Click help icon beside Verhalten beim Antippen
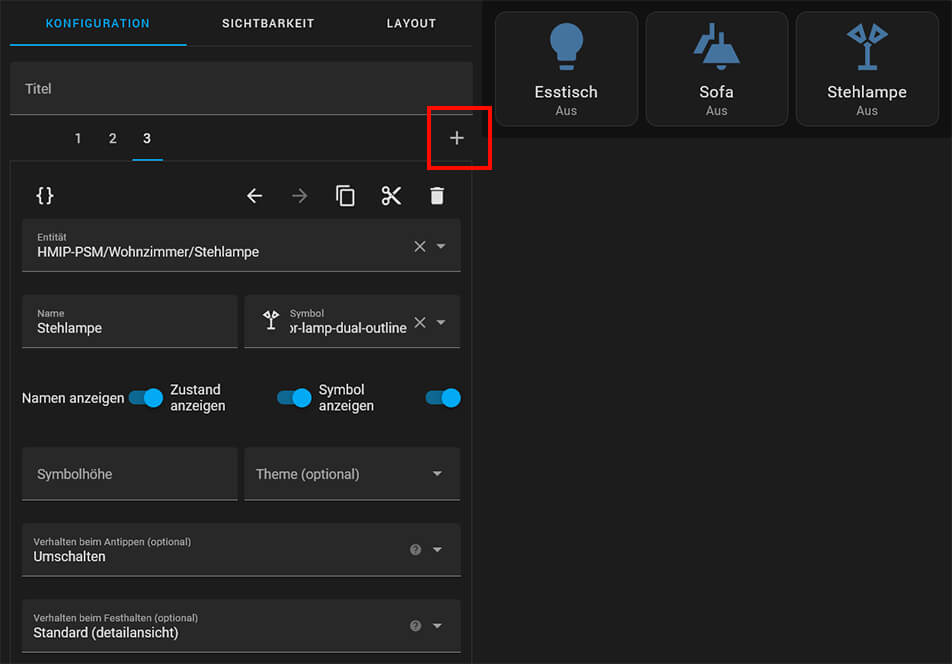Image resolution: width=952 pixels, height=664 pixels. tap(415, 549)
